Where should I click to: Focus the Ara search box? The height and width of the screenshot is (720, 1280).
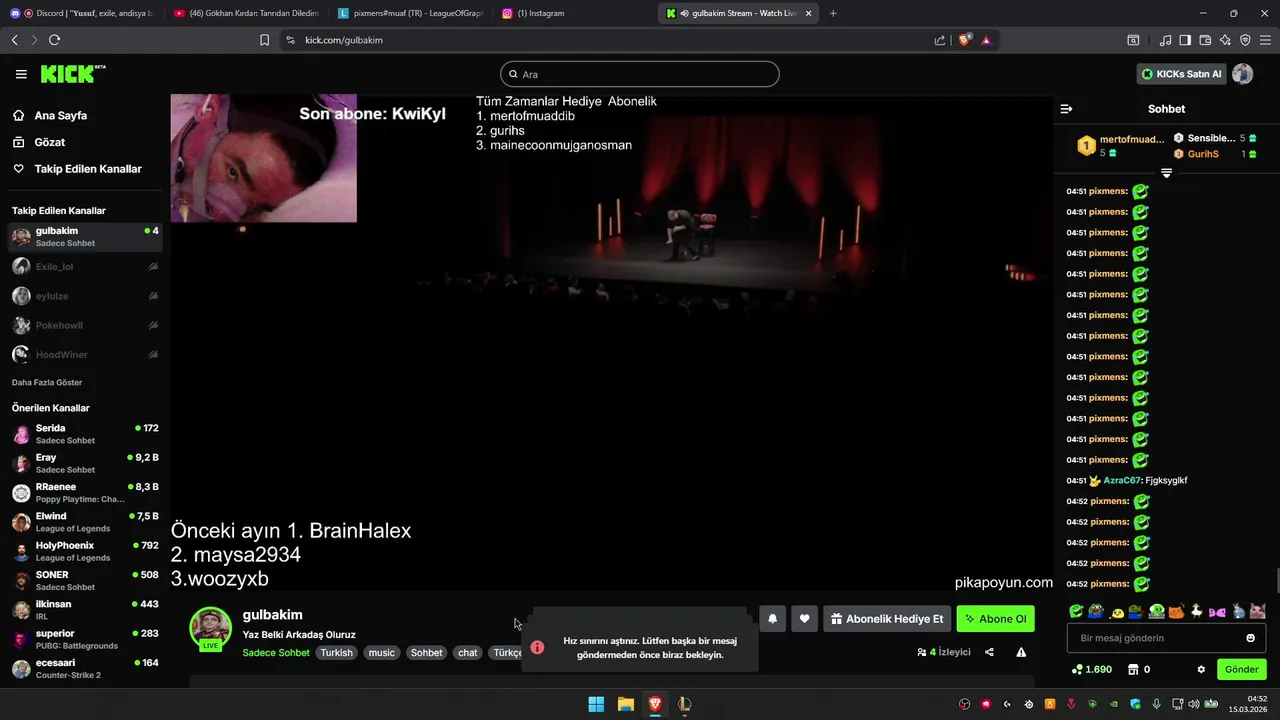click(640, 74)
